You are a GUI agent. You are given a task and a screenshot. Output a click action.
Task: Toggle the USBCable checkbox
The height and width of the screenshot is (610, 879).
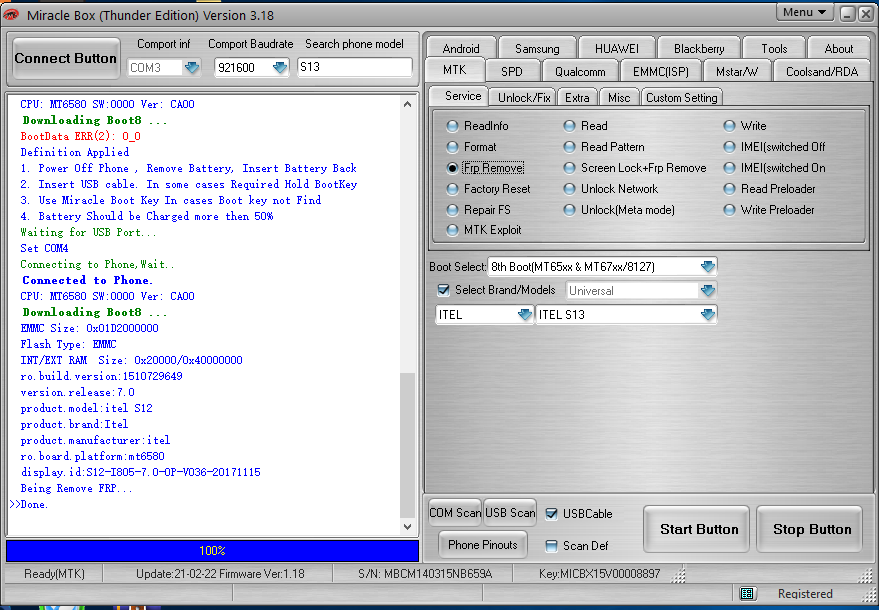552,514
